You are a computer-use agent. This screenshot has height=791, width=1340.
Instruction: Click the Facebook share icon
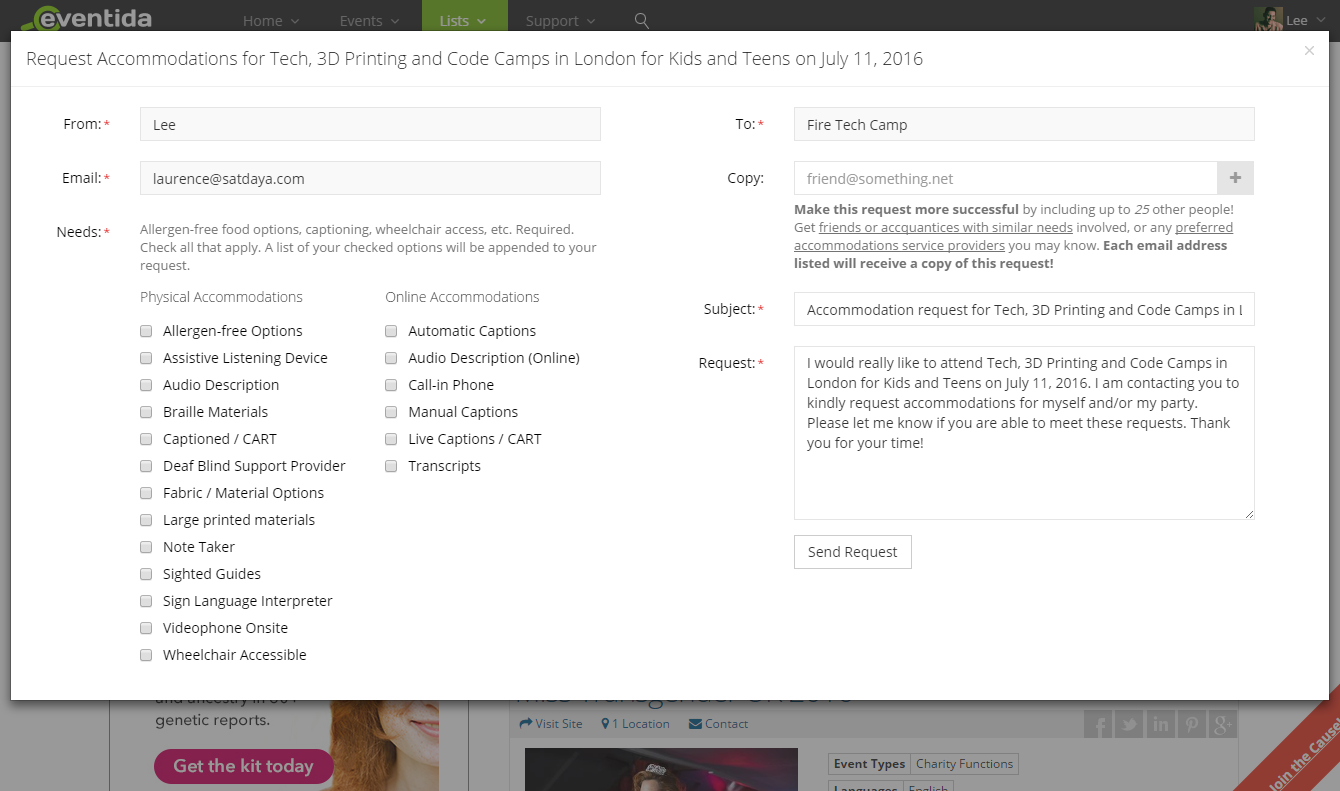click(x=1098, y=724)
